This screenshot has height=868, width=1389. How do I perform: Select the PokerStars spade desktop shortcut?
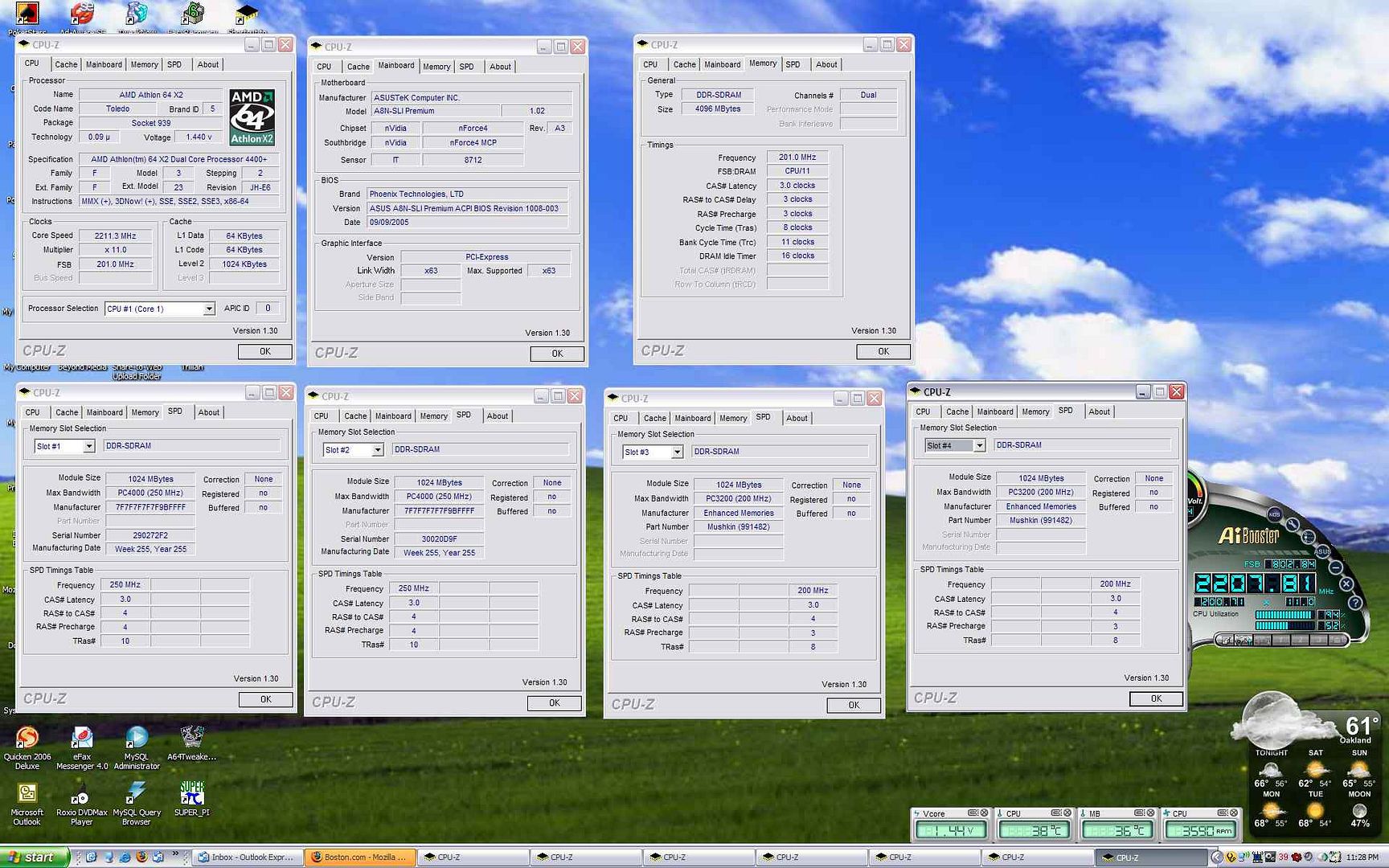[27, 14]
